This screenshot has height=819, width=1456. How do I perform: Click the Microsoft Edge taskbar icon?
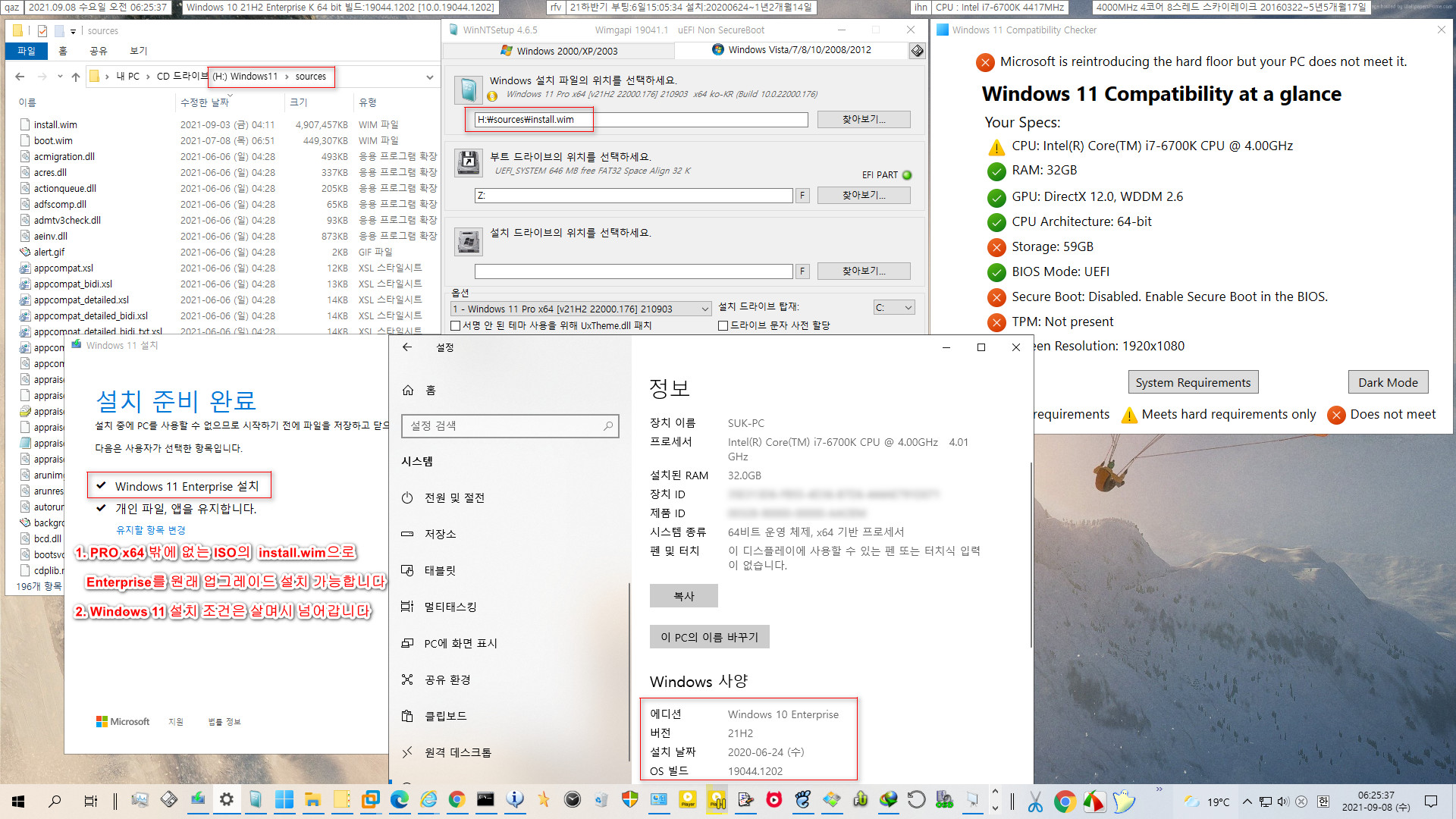pyautogui.click(x=400, y=800)
